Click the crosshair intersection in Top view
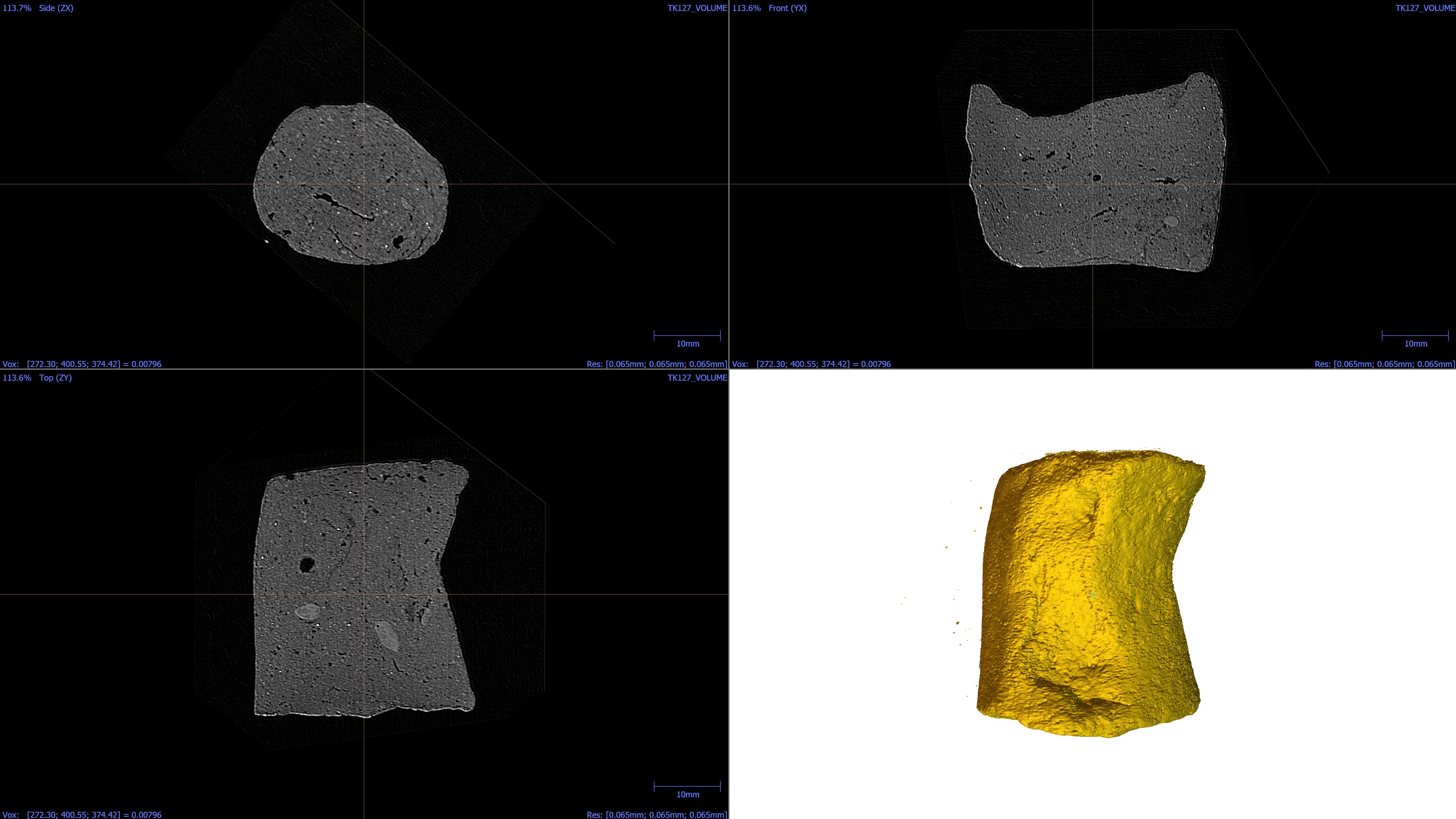1456x819 pixels. (364, 594)
